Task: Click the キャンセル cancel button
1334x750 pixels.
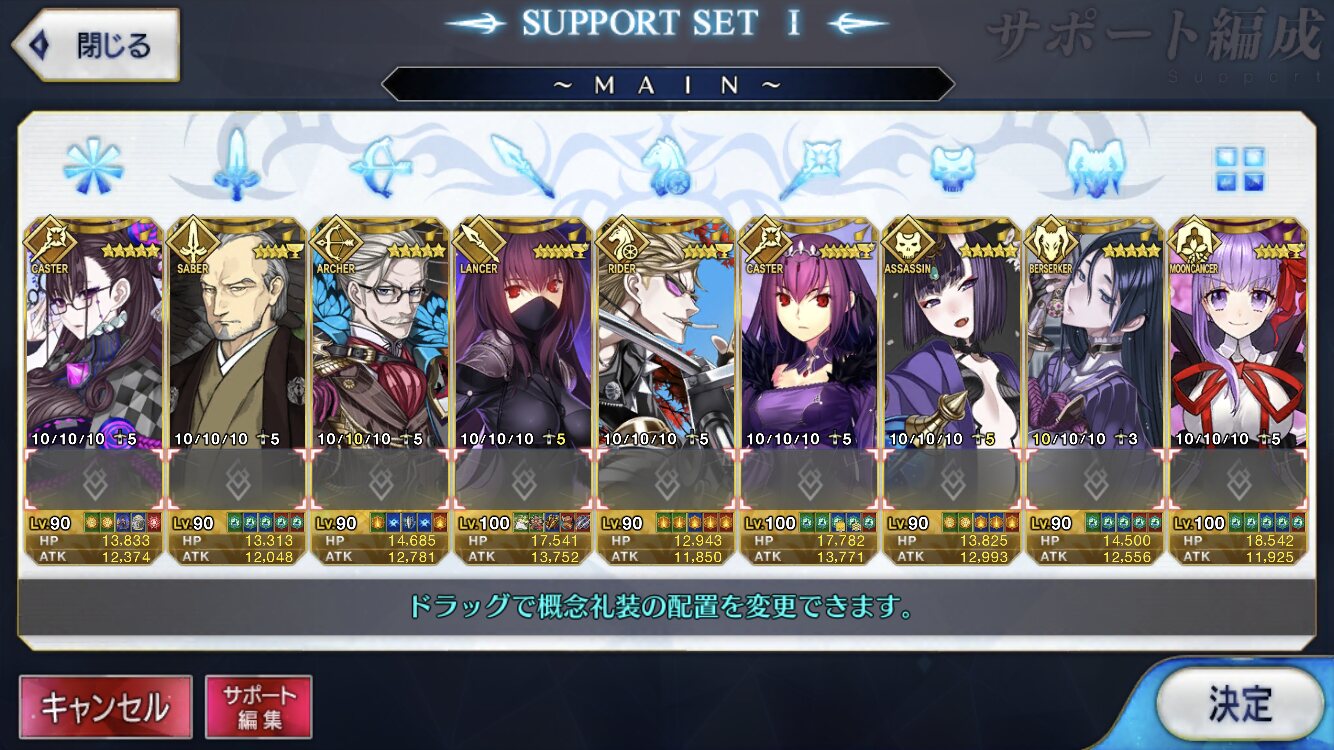Action: tap(105, 707)
